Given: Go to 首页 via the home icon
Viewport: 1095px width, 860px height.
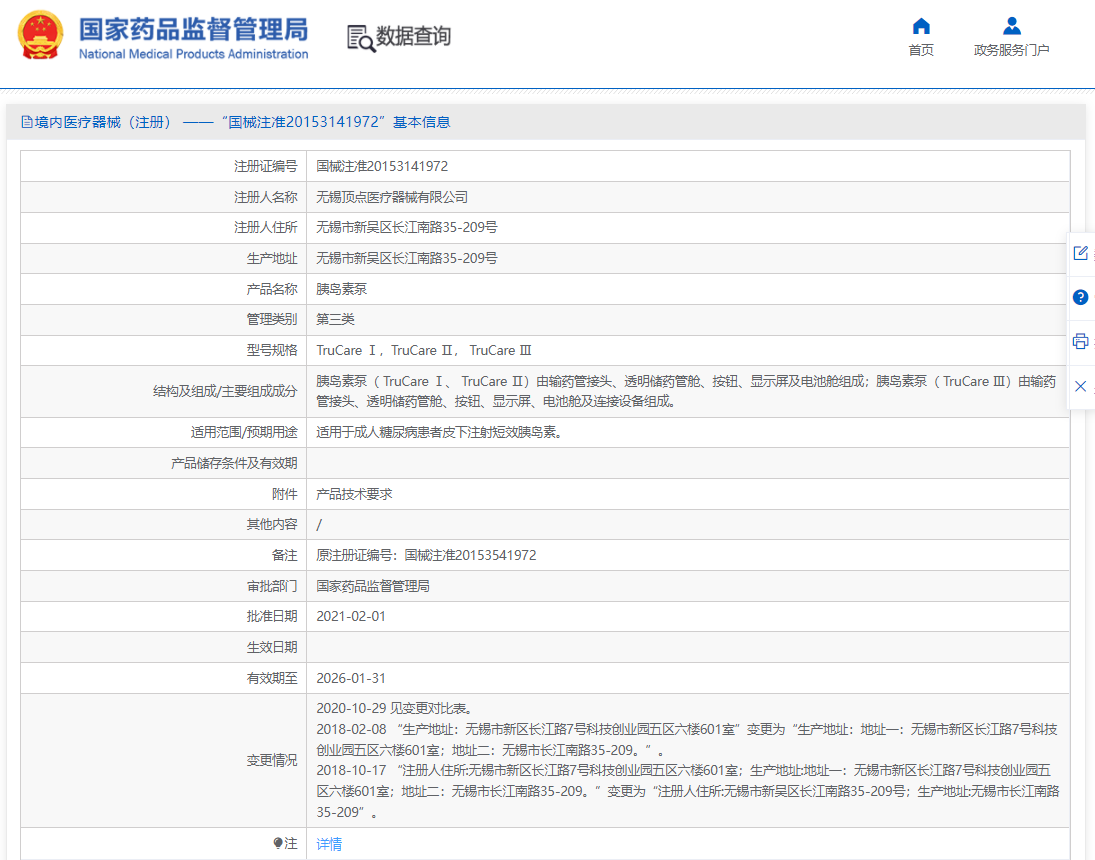Looking at the screenshot, I should (x=921, y=27).
